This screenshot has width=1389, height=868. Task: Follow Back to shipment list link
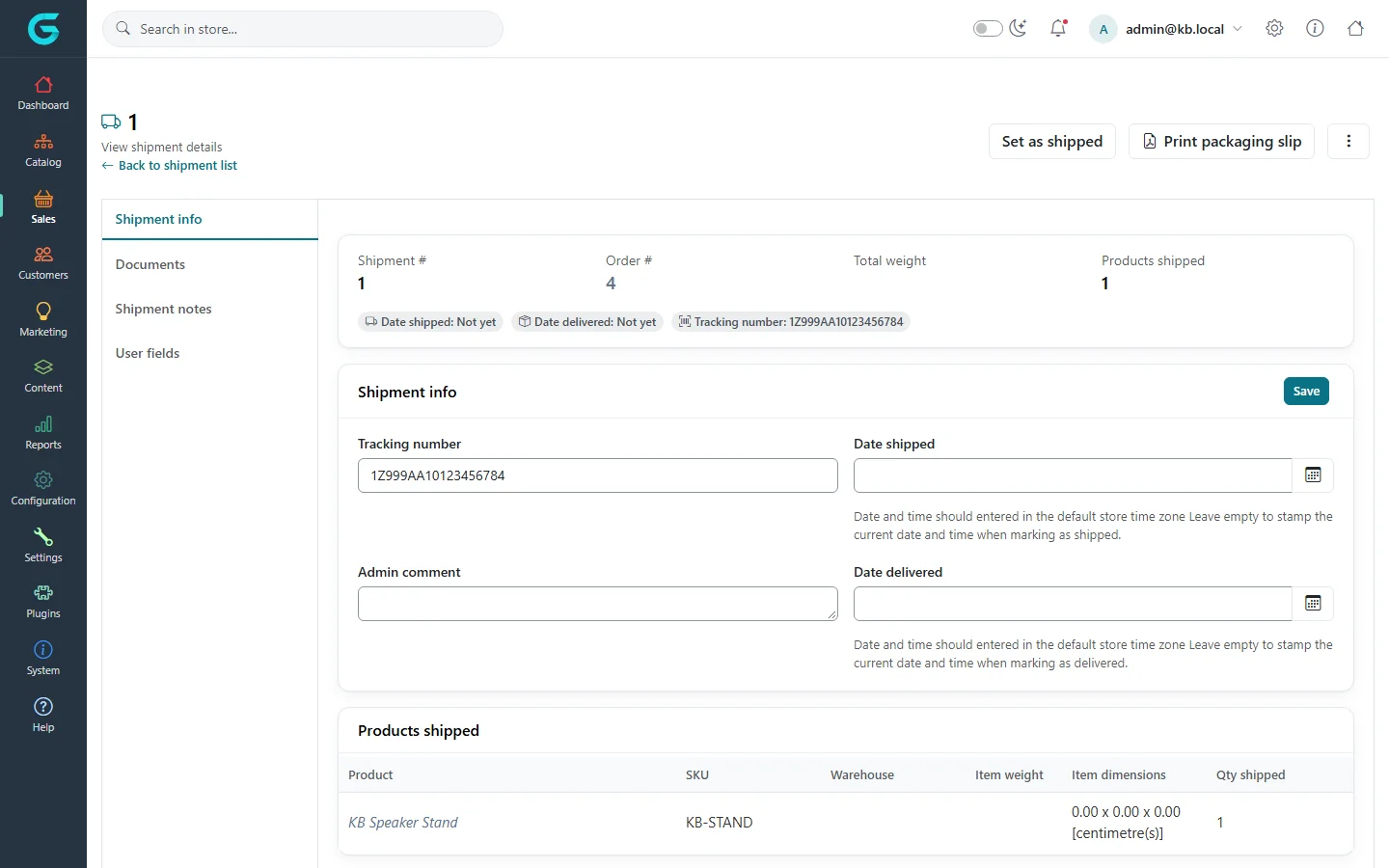click(170, 166)
